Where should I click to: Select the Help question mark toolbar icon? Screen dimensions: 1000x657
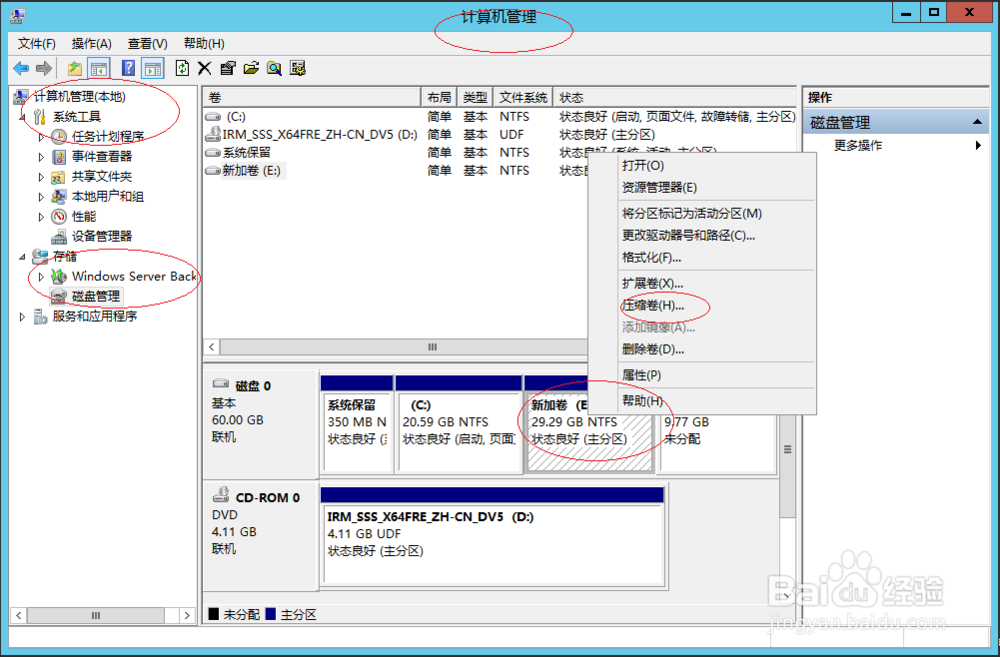pyautogui.click(x=128, y=68)
